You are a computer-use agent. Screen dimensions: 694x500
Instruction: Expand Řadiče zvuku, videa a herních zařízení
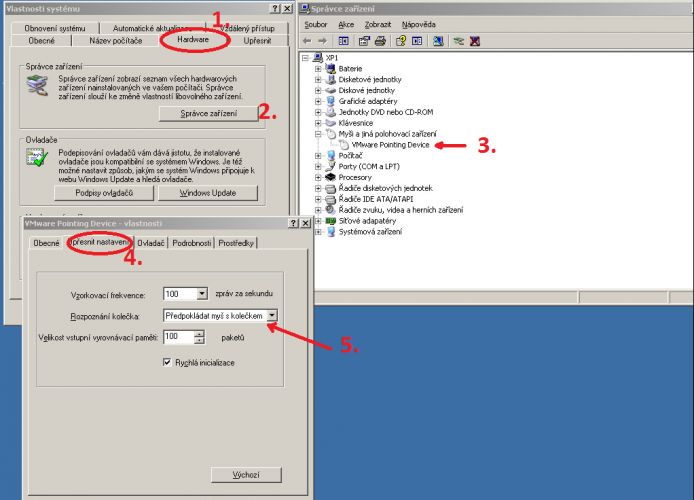pyautogui.click(x=318, y=210)
